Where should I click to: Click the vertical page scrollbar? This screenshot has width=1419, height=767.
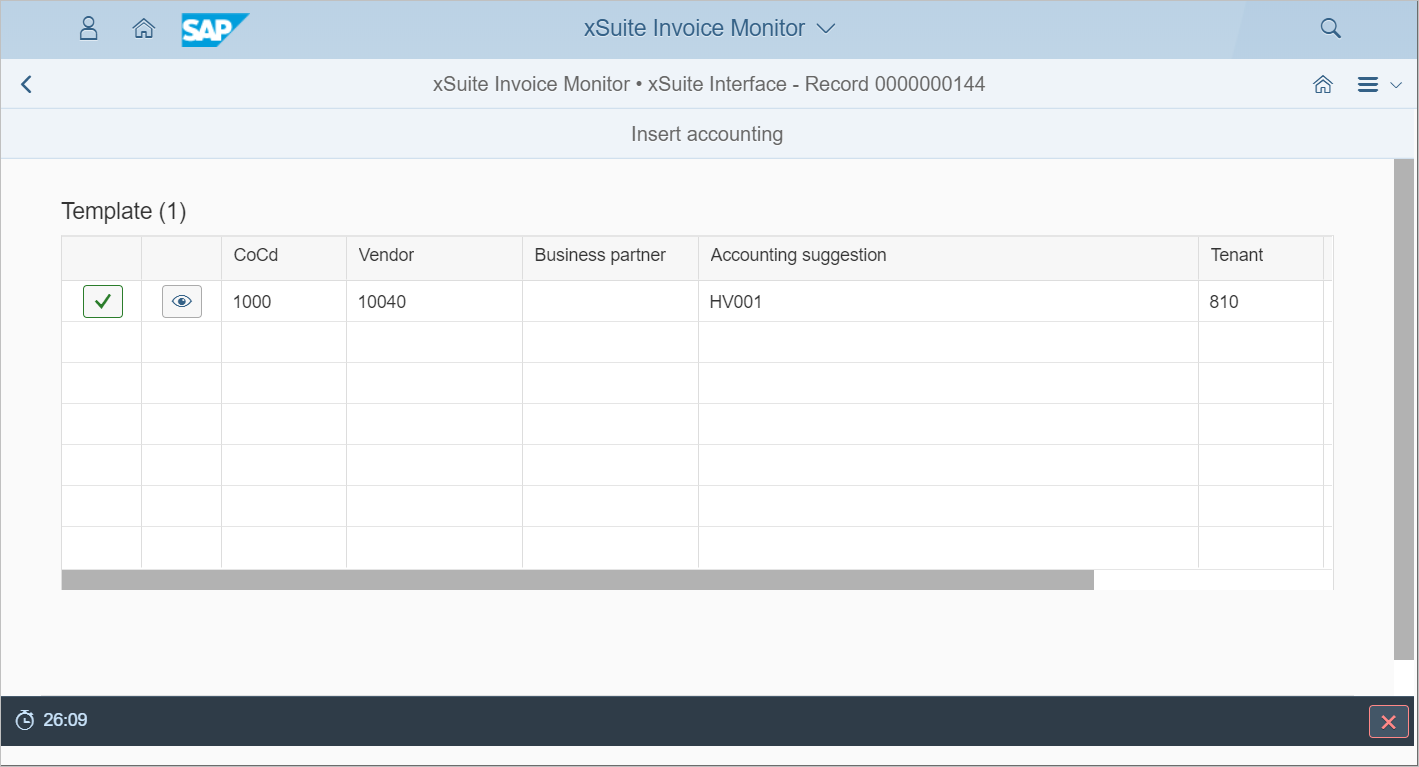click(x=1404, y=408)
